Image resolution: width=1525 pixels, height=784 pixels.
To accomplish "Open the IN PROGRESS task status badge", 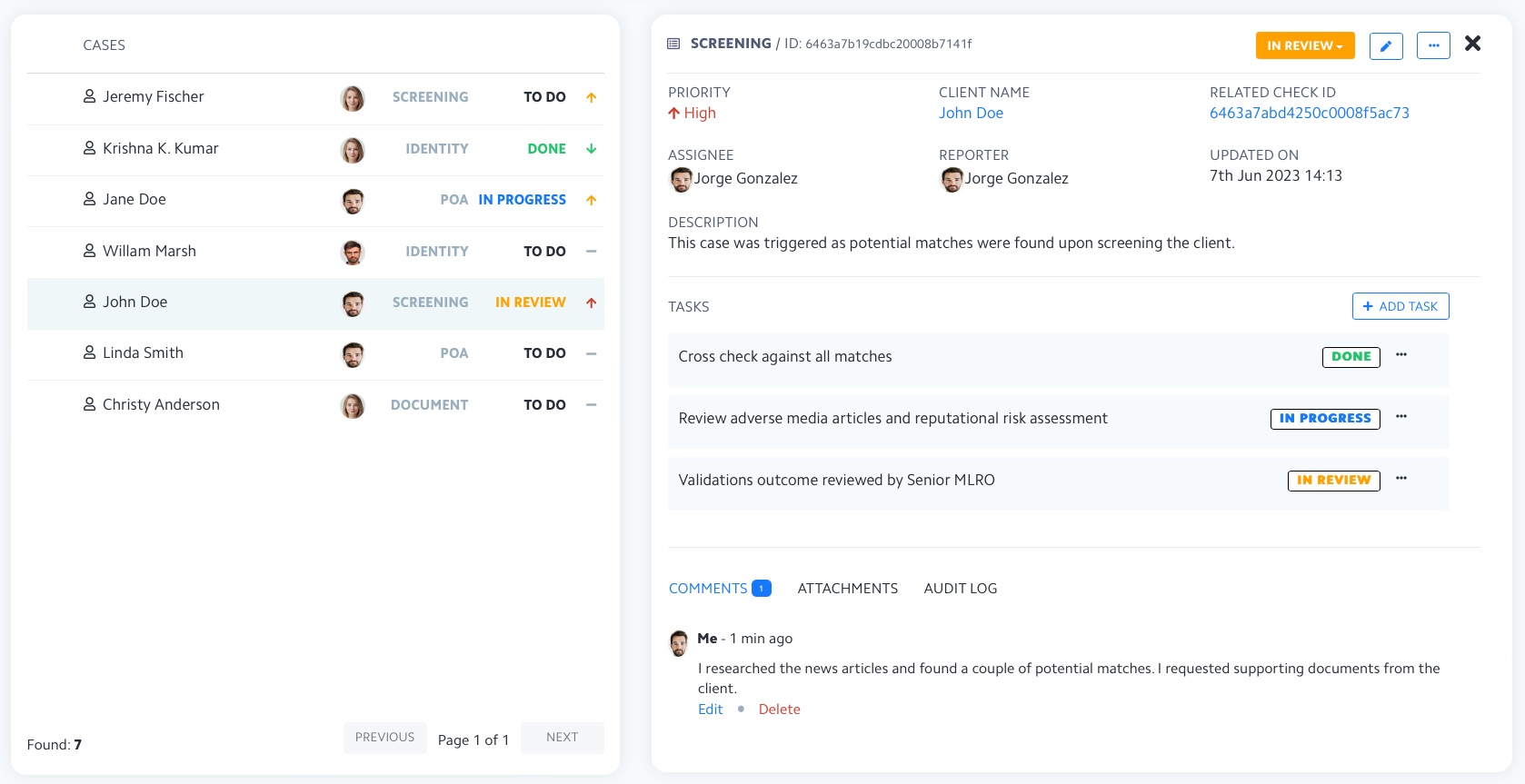I will [1324, 419].
